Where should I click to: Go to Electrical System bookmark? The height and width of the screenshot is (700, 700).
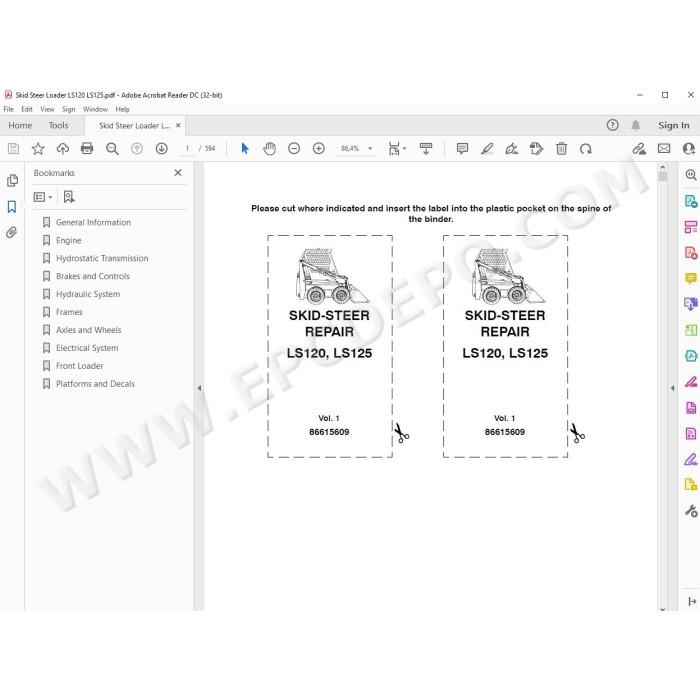coord(87,348)
